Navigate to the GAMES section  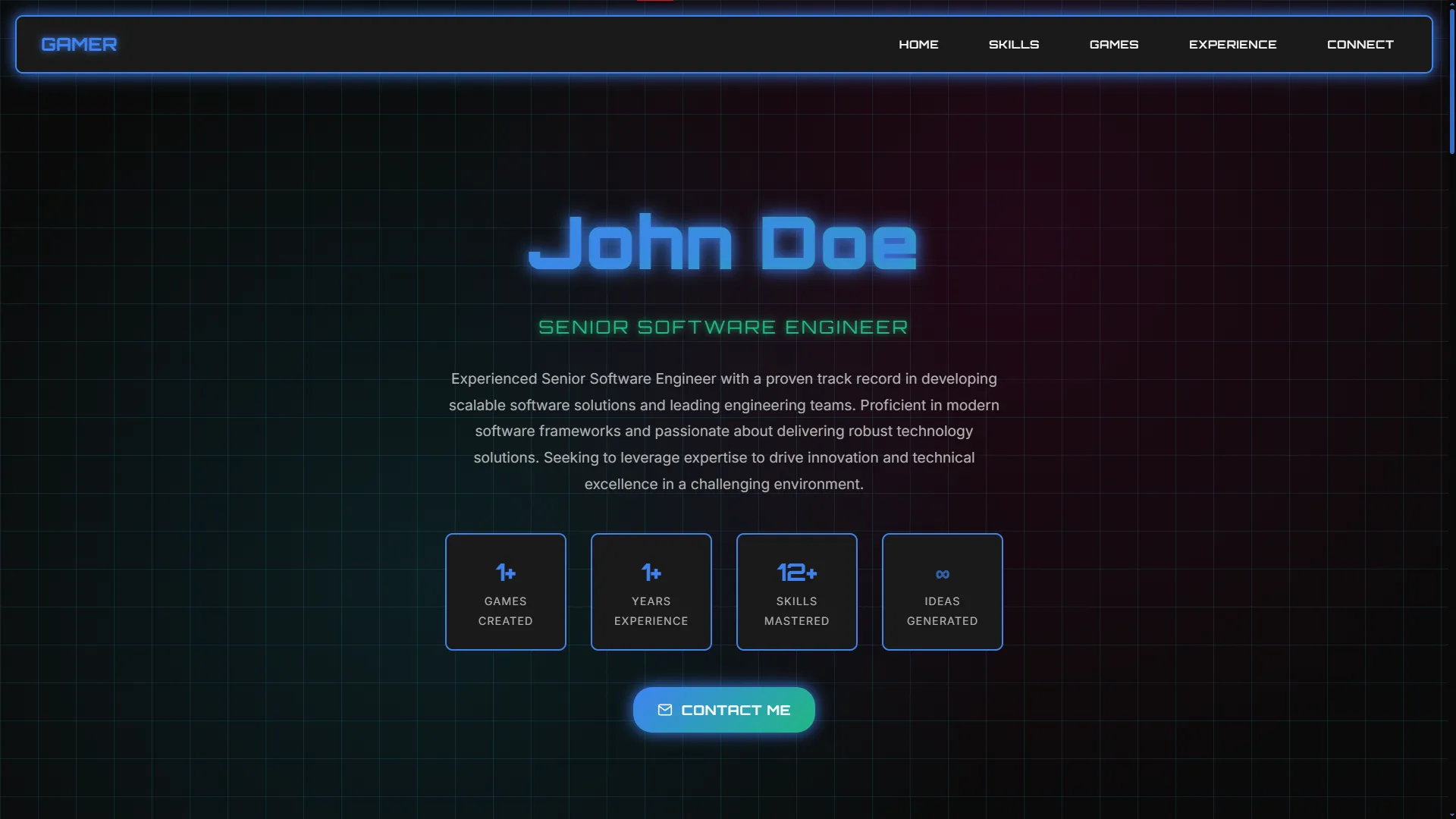[x=1113, y=44]
